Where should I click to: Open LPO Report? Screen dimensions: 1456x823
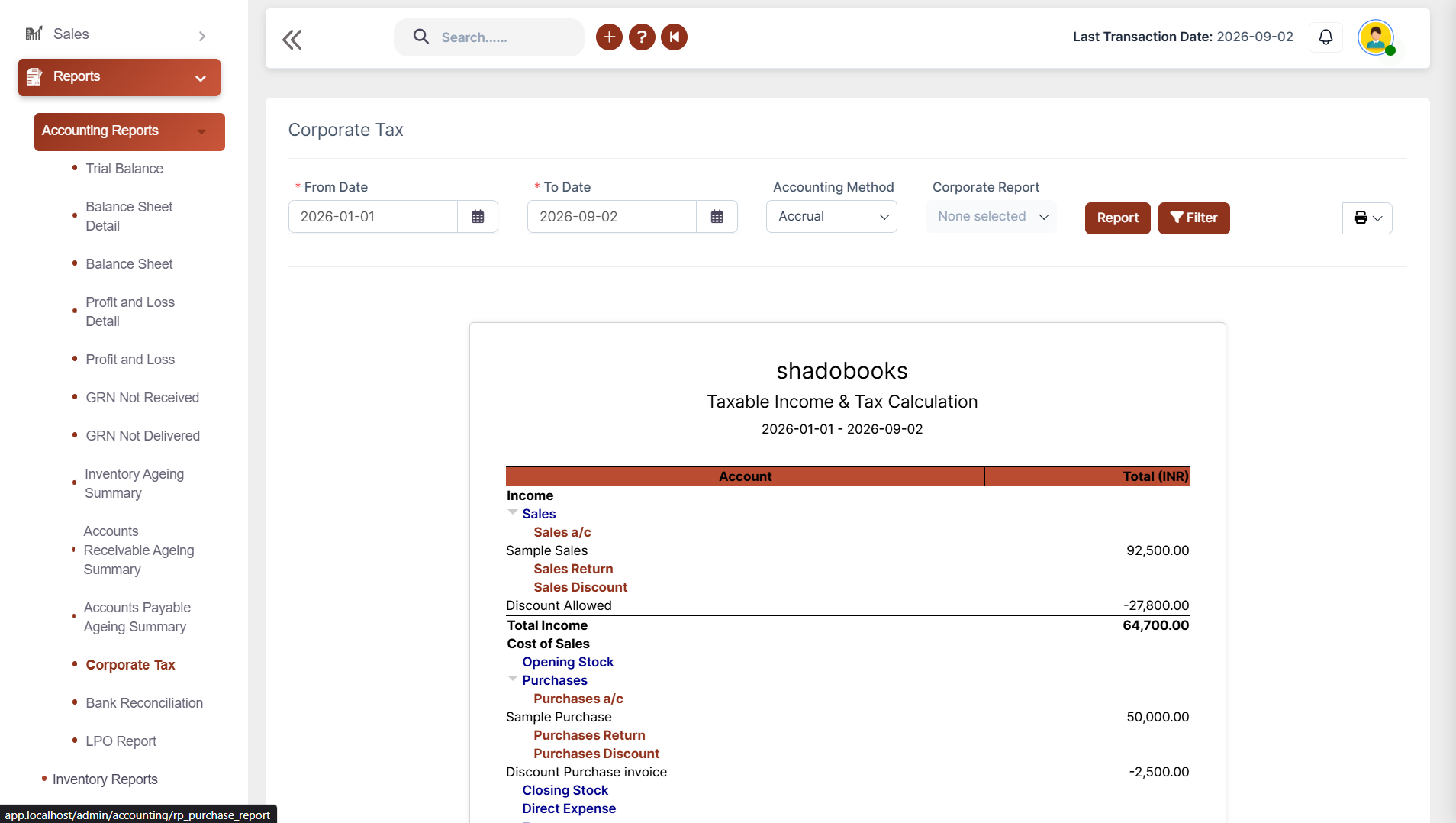click(x=121, y=741)
